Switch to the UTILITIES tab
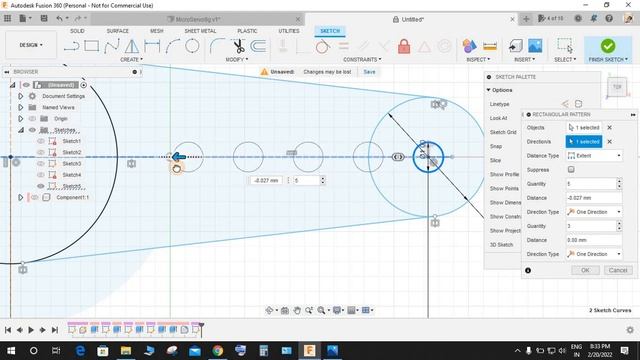Viewport: 640px width, 360px height. (289, 31)
